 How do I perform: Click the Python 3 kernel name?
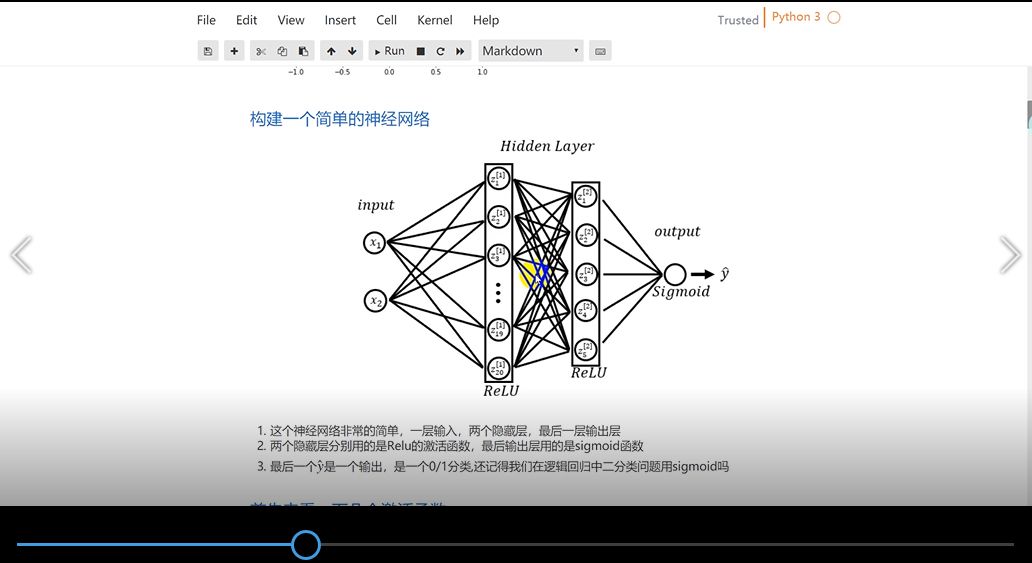coord(796,17)
